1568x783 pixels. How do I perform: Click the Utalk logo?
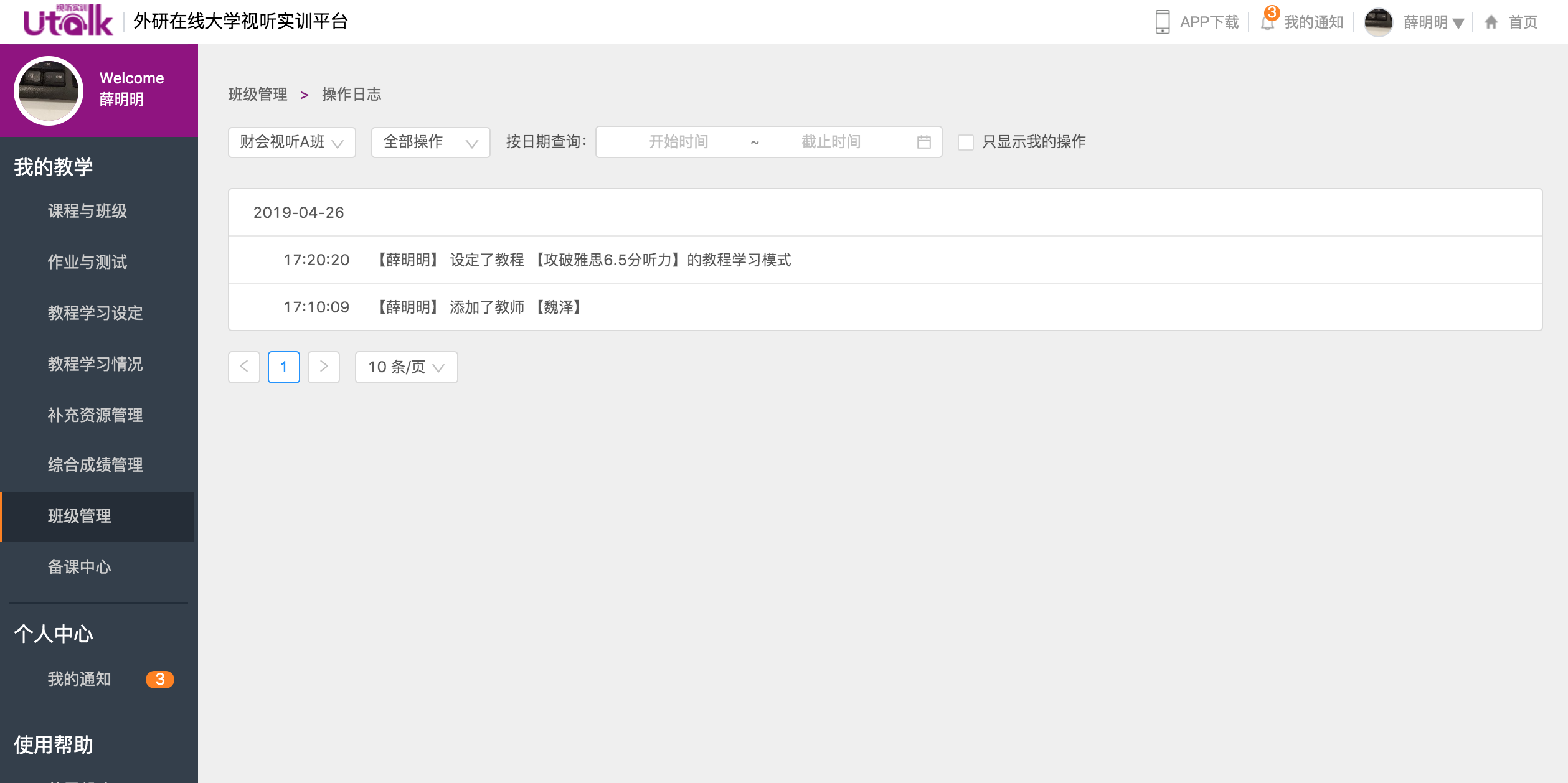68,21
